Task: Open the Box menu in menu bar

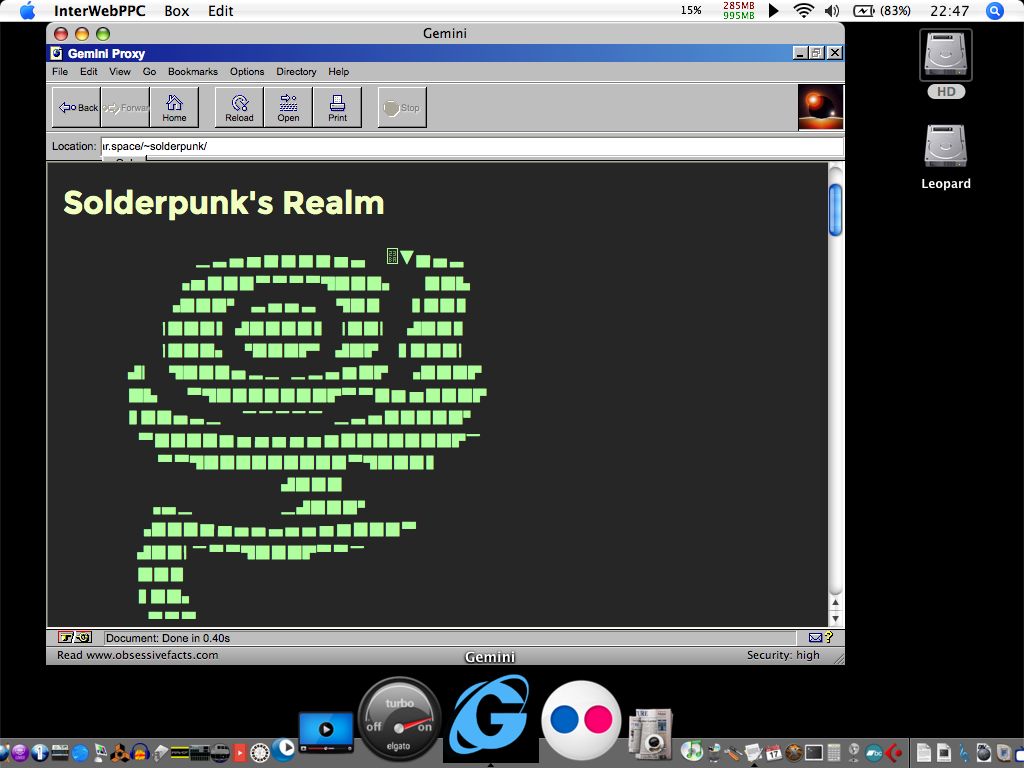Action: coord(176,10)
